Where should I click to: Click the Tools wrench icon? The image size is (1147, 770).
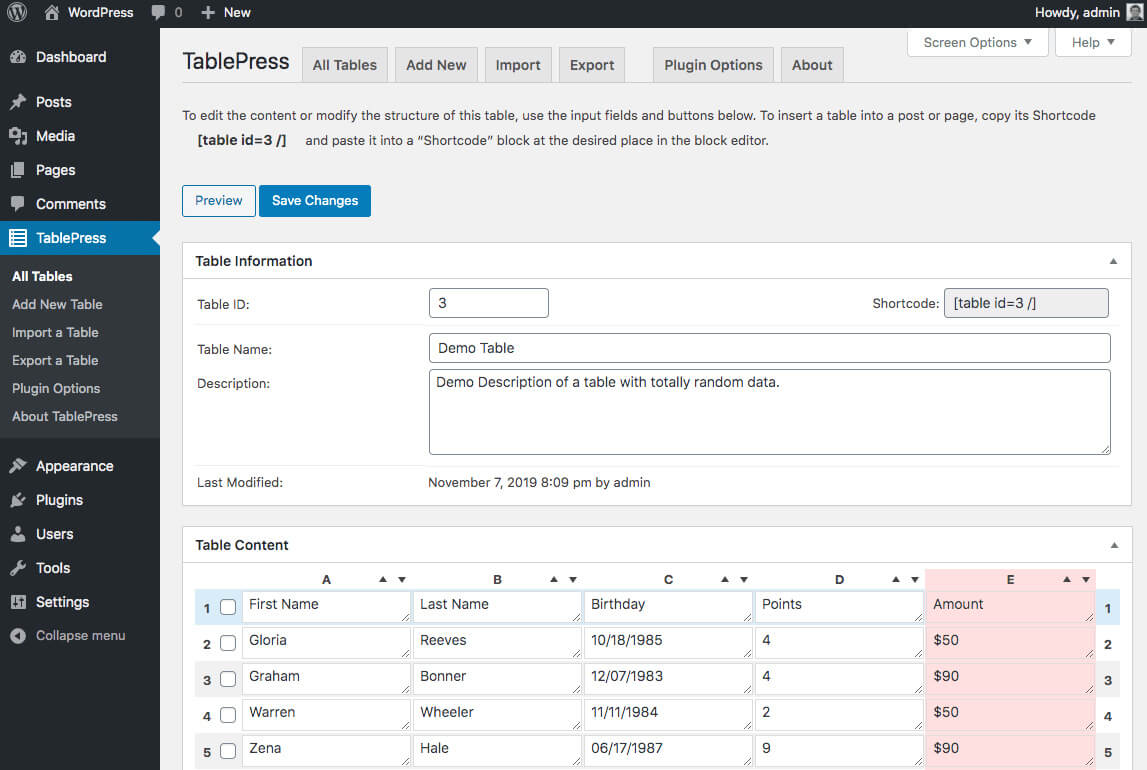click(x=18, y=568)
